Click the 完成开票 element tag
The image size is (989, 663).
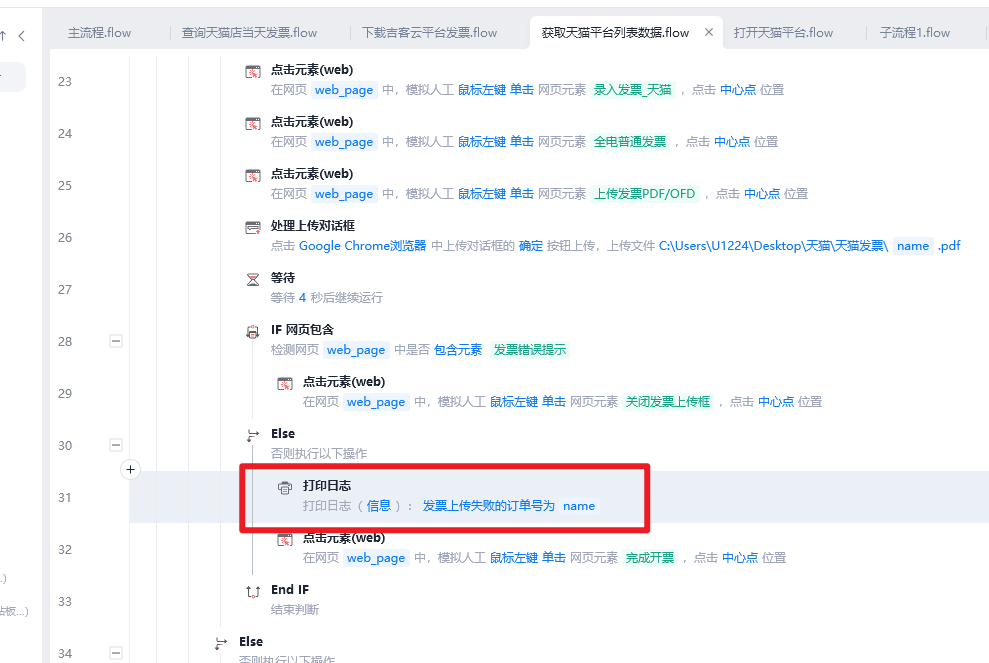pyautogui.click(x=650, y=558)
